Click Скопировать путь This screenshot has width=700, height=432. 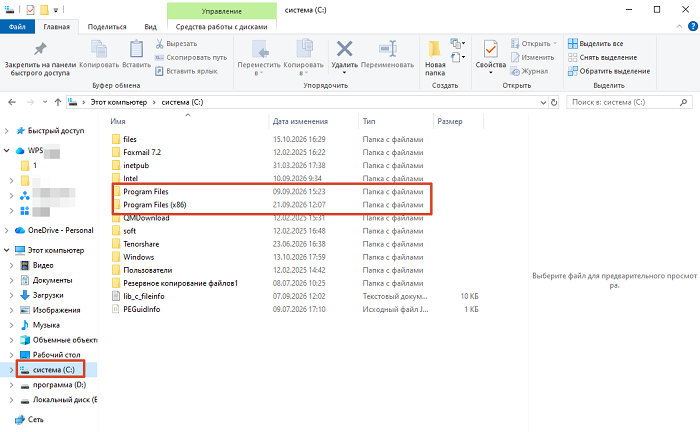point(191,58)
